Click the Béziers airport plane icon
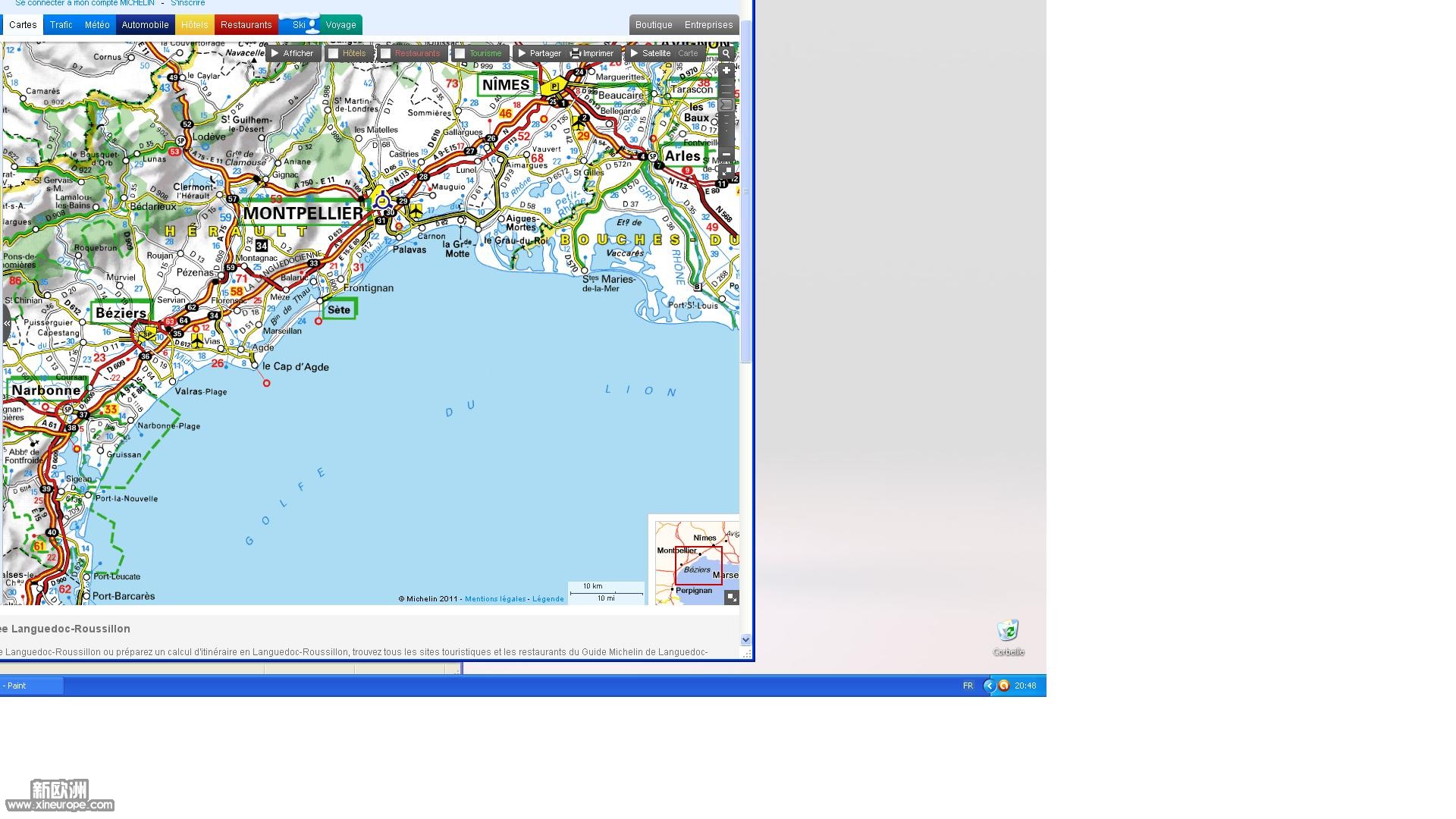Image resolution: width=1456 pixels, height=819 pixels. pos(197,340)
